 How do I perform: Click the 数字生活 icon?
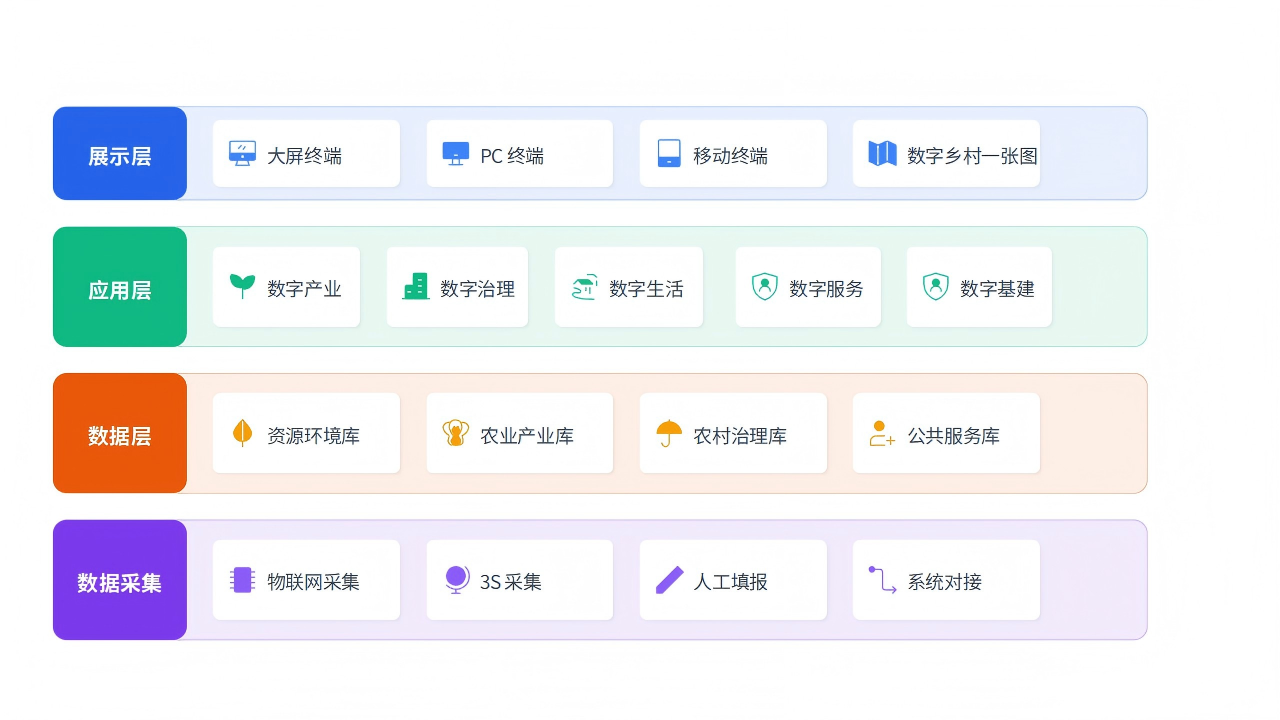click(x=583, y=287)
